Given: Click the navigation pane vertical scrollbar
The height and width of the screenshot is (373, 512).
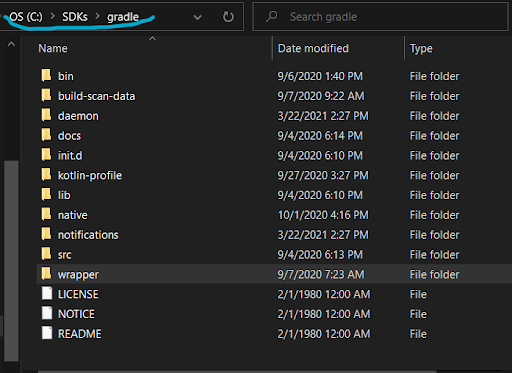Looking at the screenshot, I should (11, 261).
